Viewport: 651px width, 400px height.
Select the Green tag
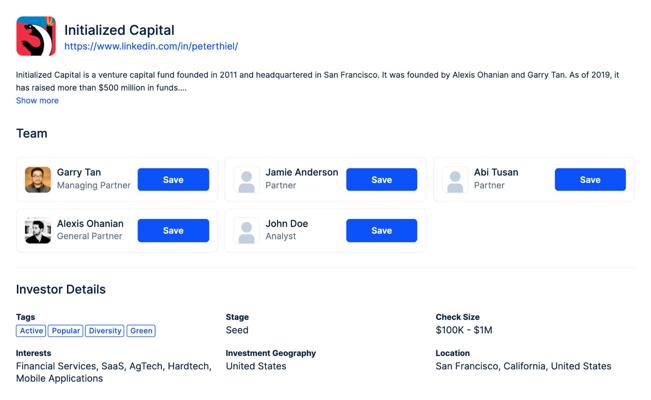(141, 331)
